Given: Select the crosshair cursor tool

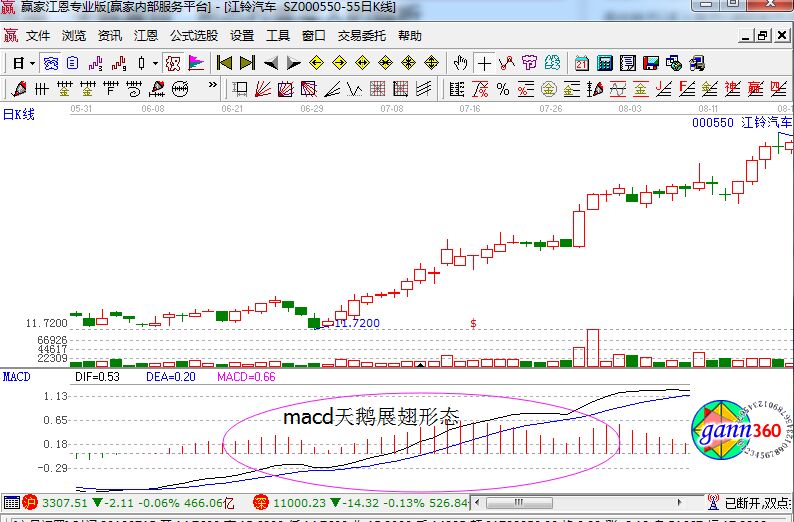Looking at the screenshot, I should (x=484, y=63).
